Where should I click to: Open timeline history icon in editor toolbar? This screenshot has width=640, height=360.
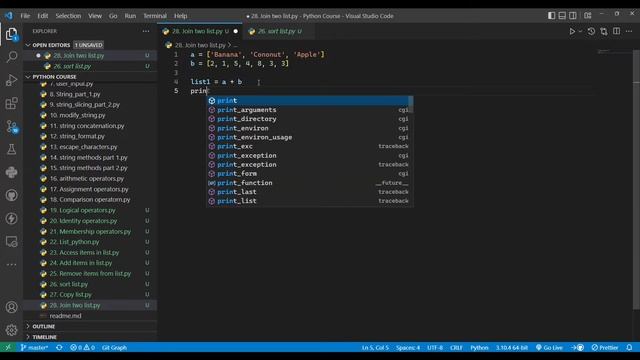click(x=591, y=31)
